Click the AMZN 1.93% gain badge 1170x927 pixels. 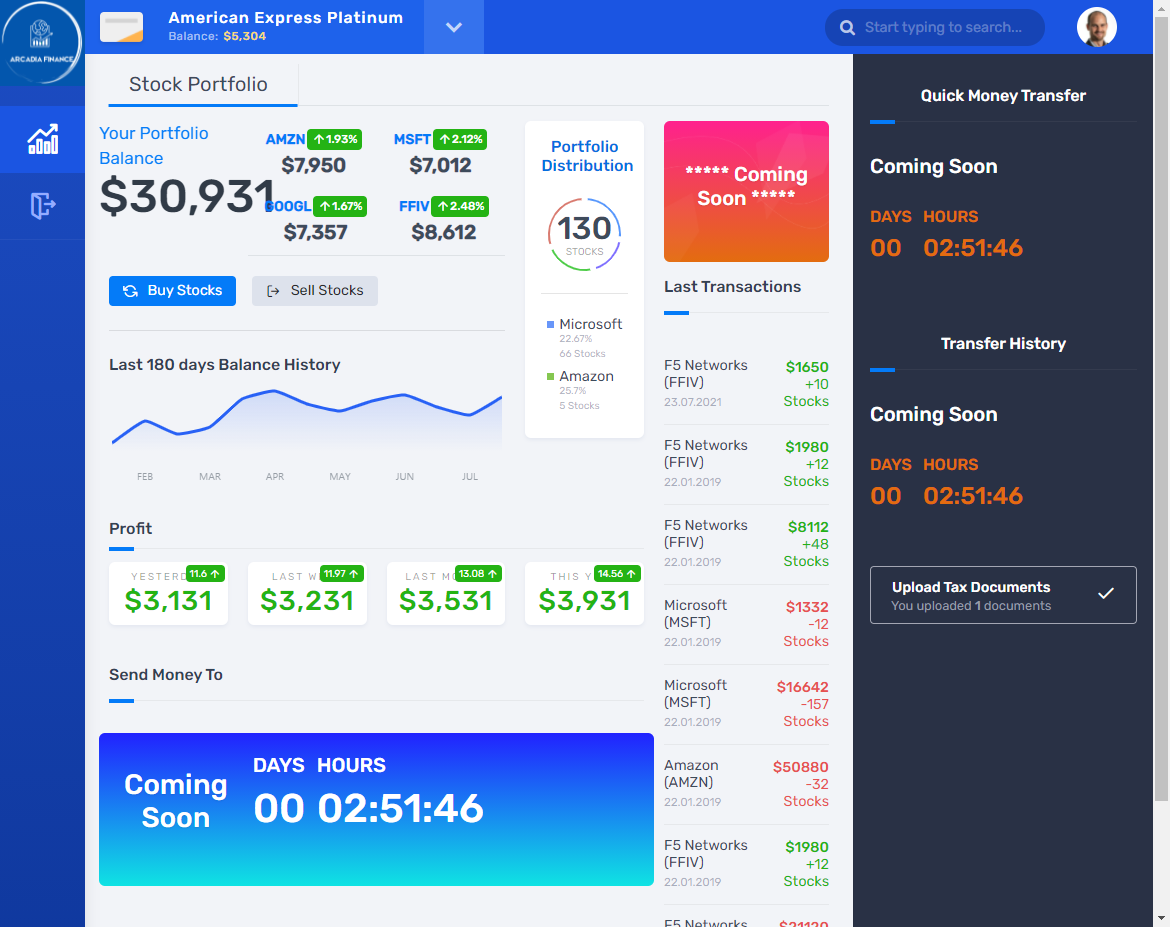(x=335, y=139)
